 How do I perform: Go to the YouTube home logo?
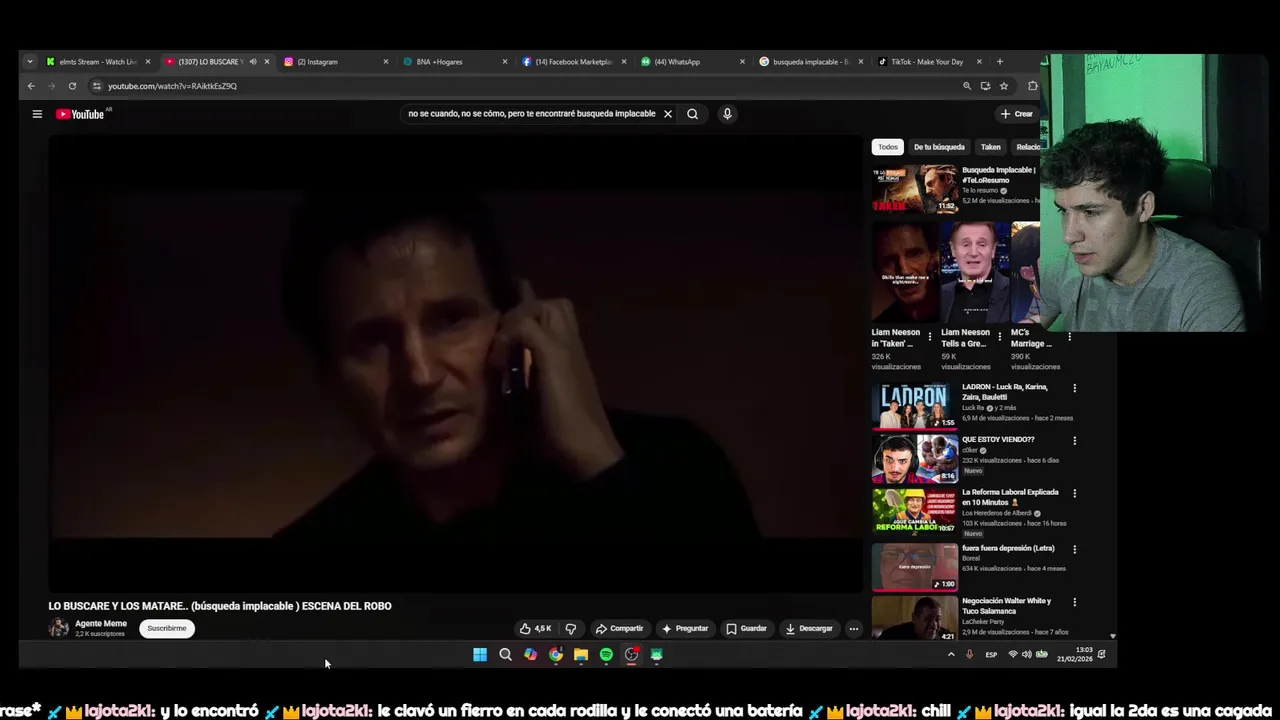tap(80, 114)
